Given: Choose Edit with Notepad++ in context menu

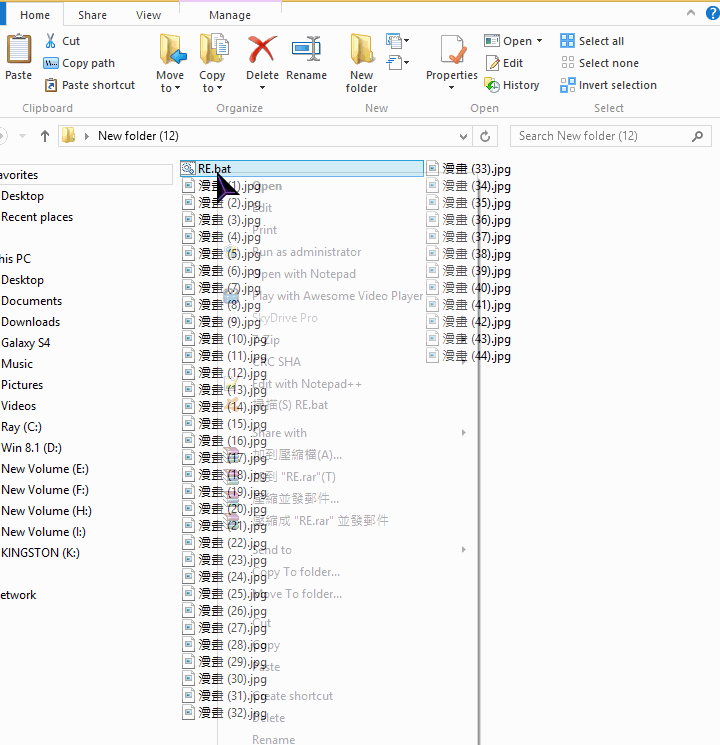Looking at the screenshot, I should pos(307,384).
